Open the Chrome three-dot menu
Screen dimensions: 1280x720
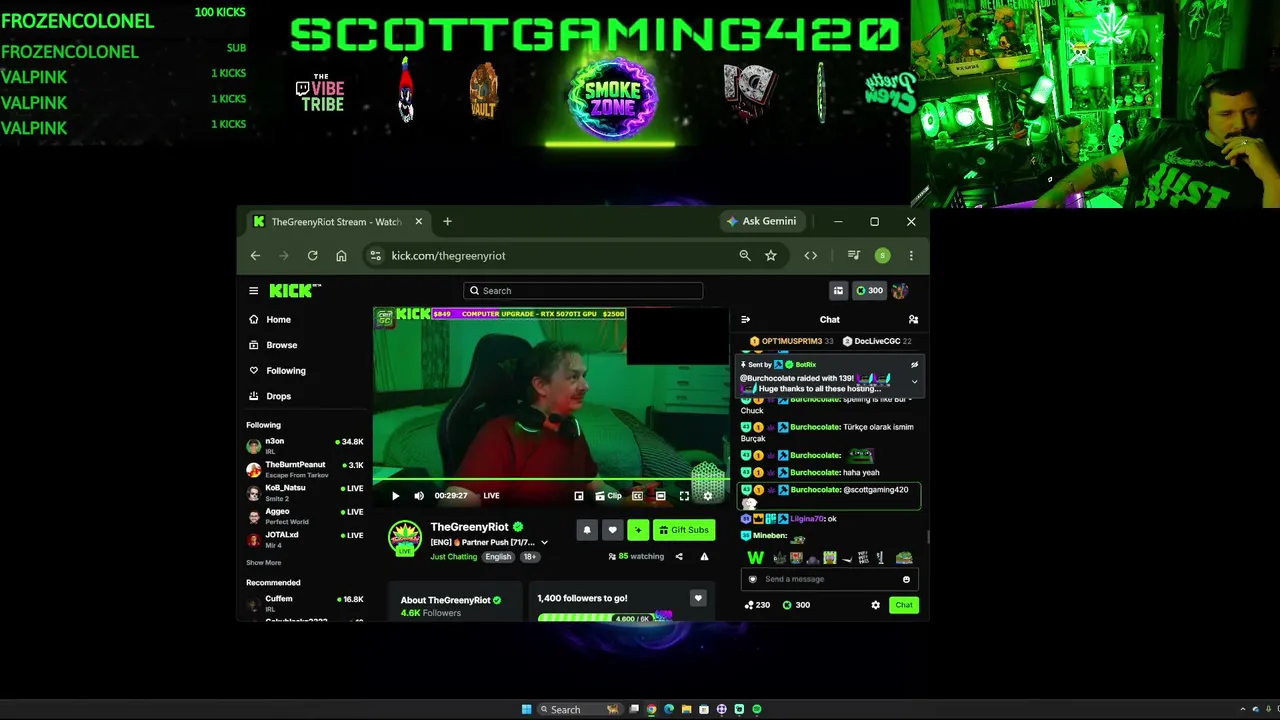click(911, 256)
